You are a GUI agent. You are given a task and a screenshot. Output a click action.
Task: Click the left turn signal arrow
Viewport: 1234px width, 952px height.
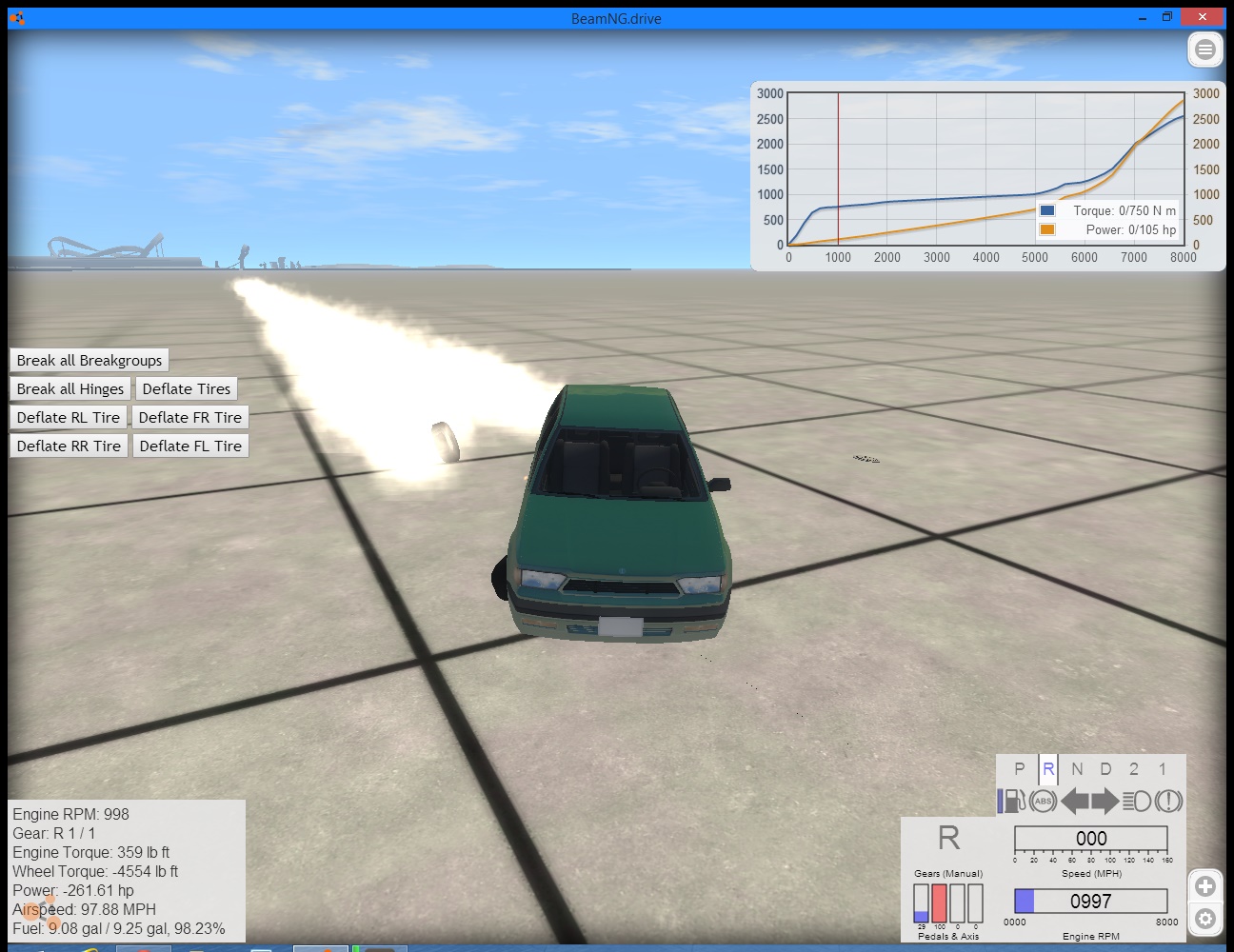[x=1074, y=801]
